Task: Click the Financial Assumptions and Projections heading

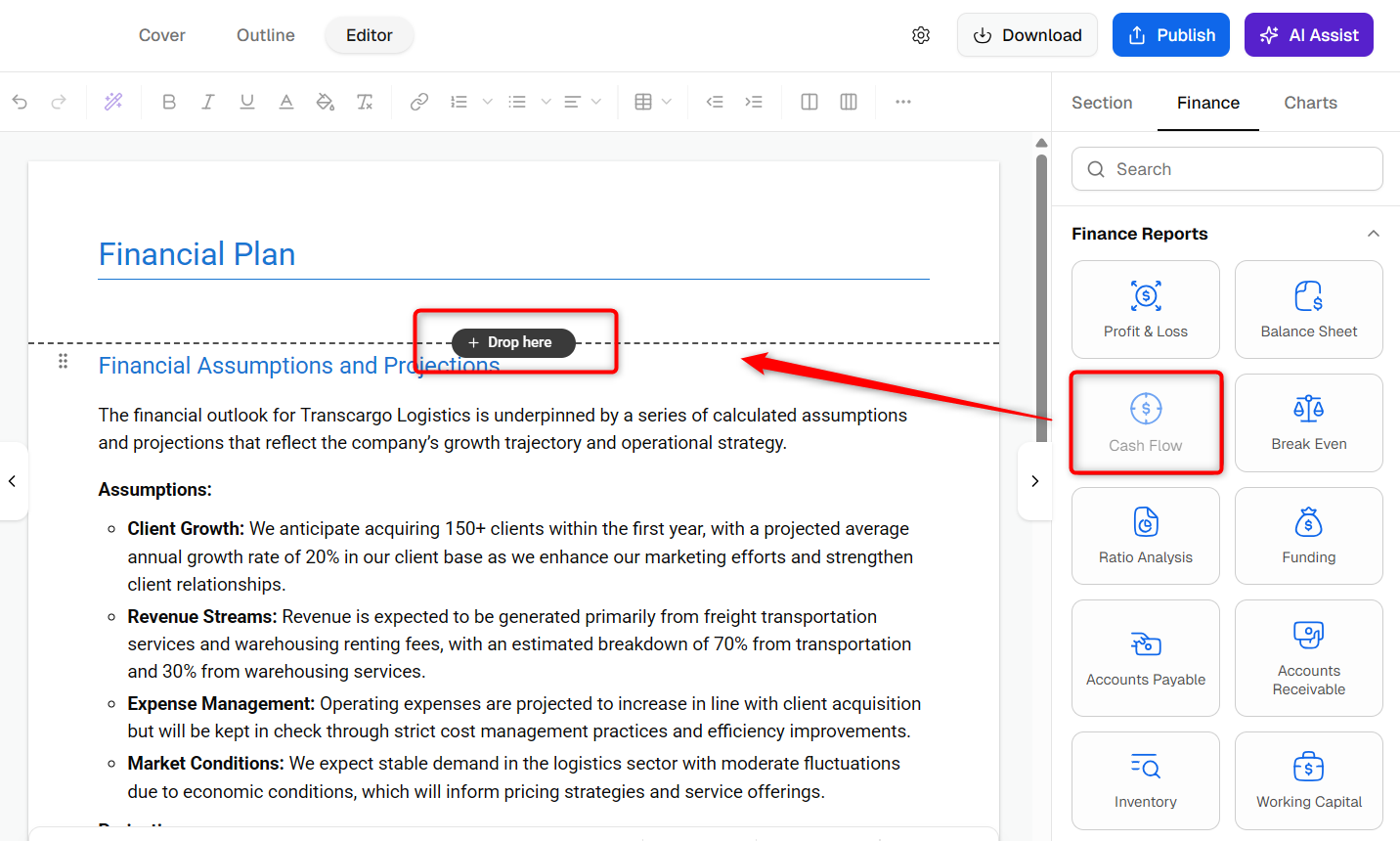Action: (299, 366)
